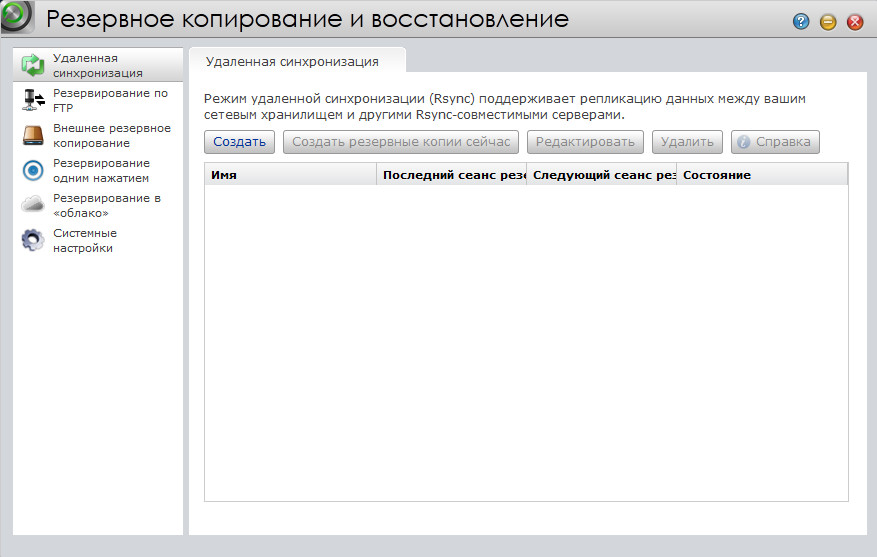Open the FTP backup sidebar icon
The height and width of the screenshot is (557, 877).
(x=34, y=101)
